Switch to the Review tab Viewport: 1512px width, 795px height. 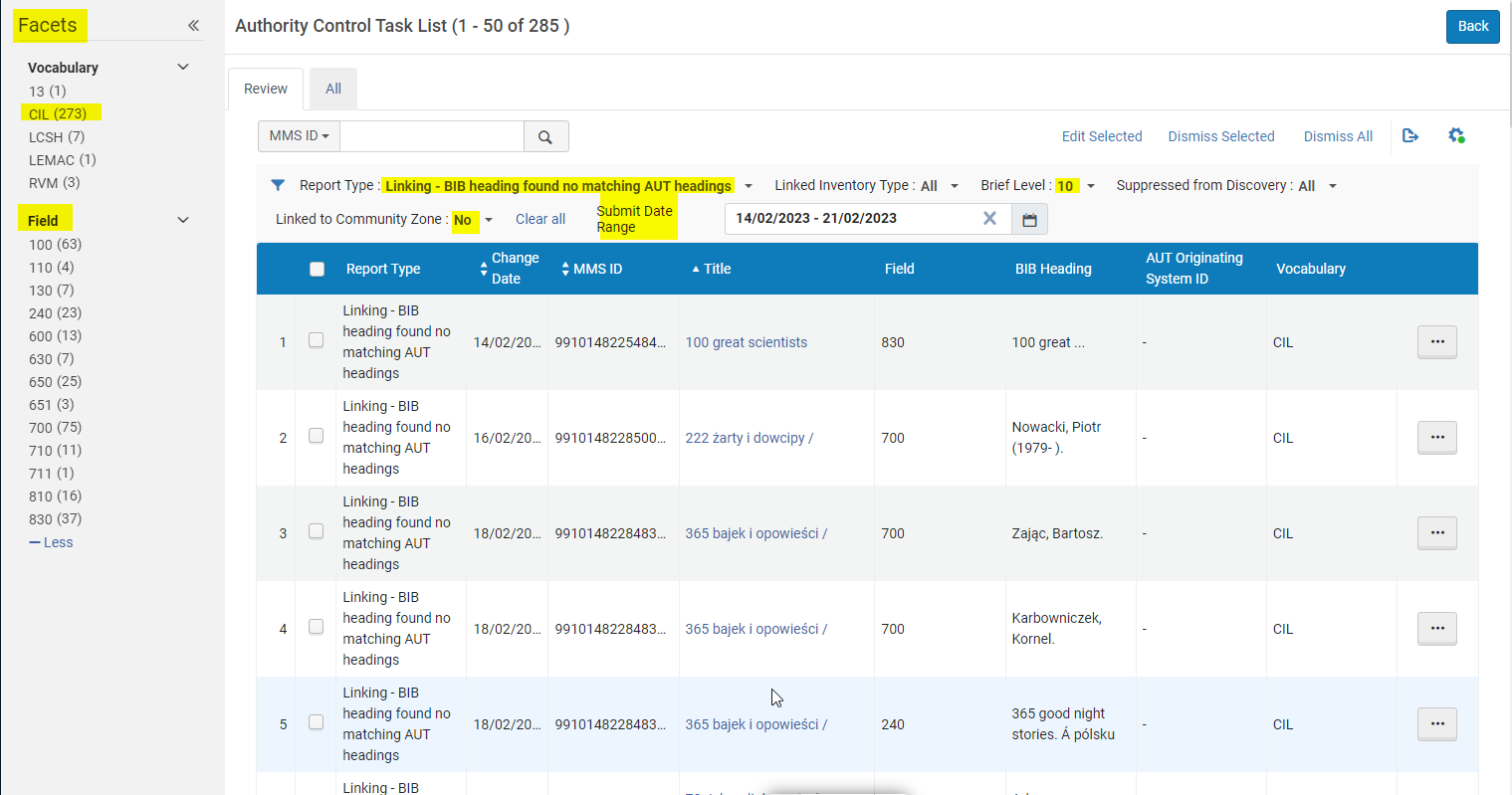266,89
